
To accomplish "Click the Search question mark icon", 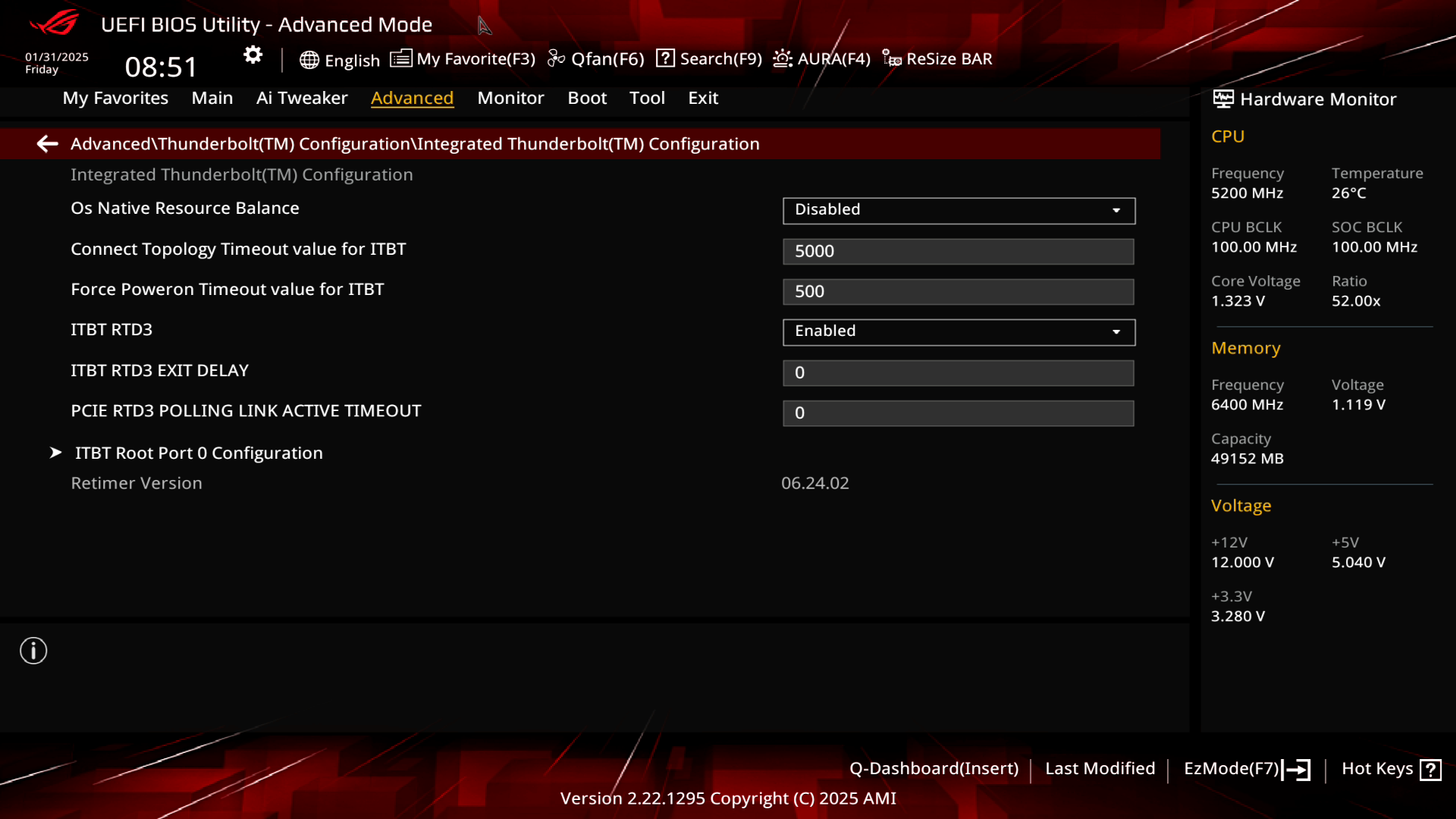I will (x=665, y=58).
